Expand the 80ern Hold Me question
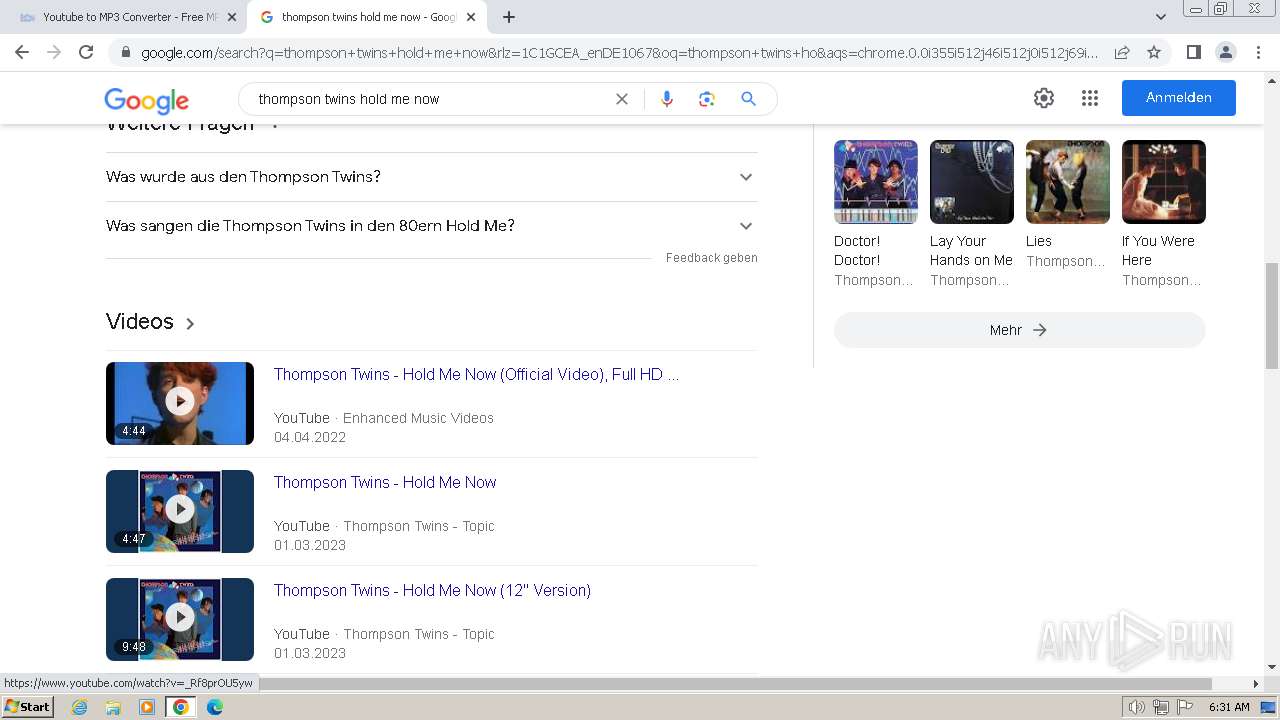Screen dimensions: 1280x720 pos(431,226)
